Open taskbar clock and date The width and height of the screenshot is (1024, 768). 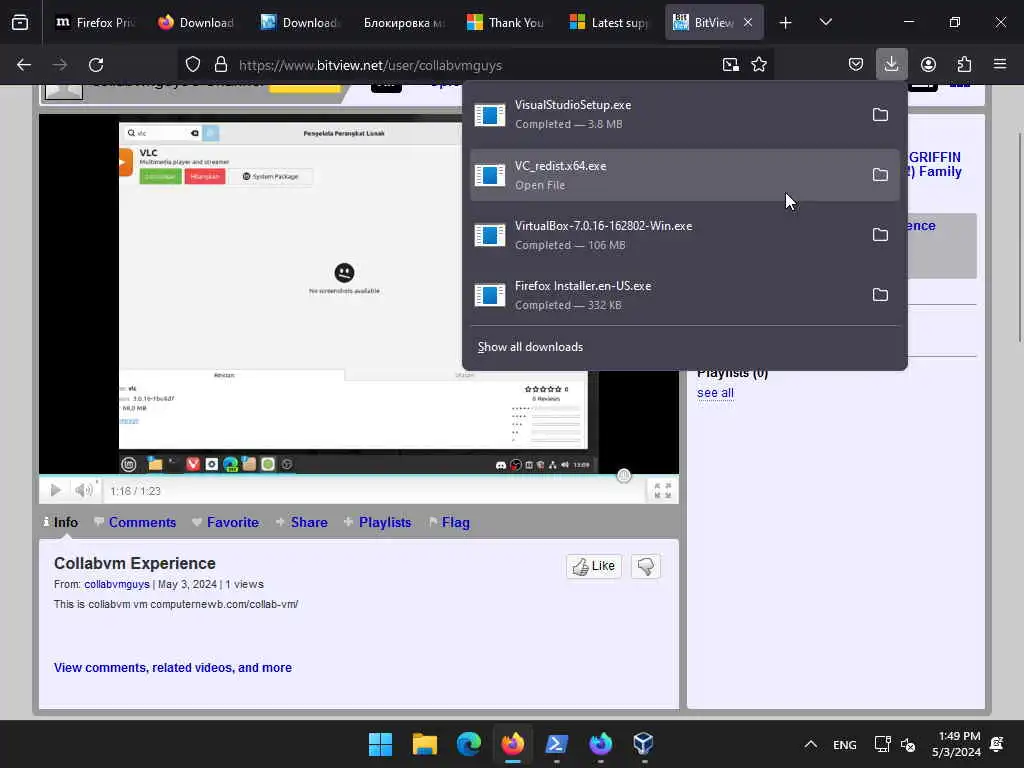[x=957, y=744]
